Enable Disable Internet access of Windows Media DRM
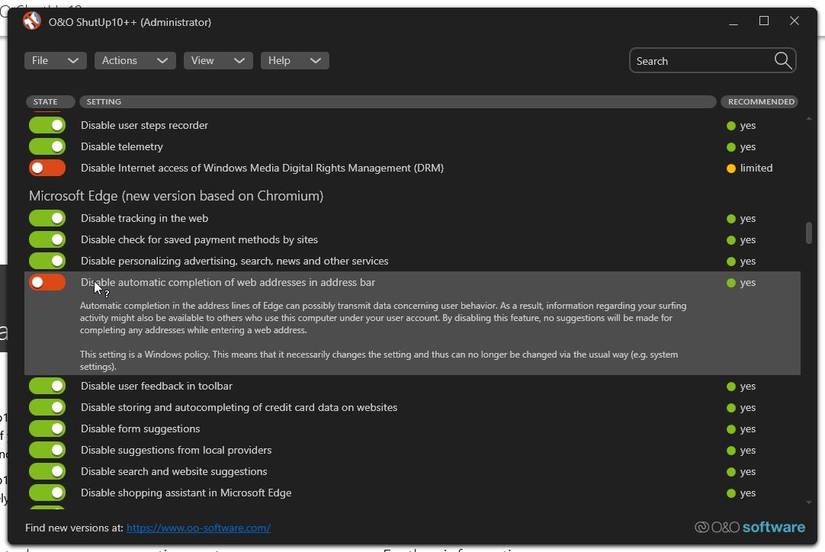The height and width of the screenshot is (552, 825). pos(47,168)
